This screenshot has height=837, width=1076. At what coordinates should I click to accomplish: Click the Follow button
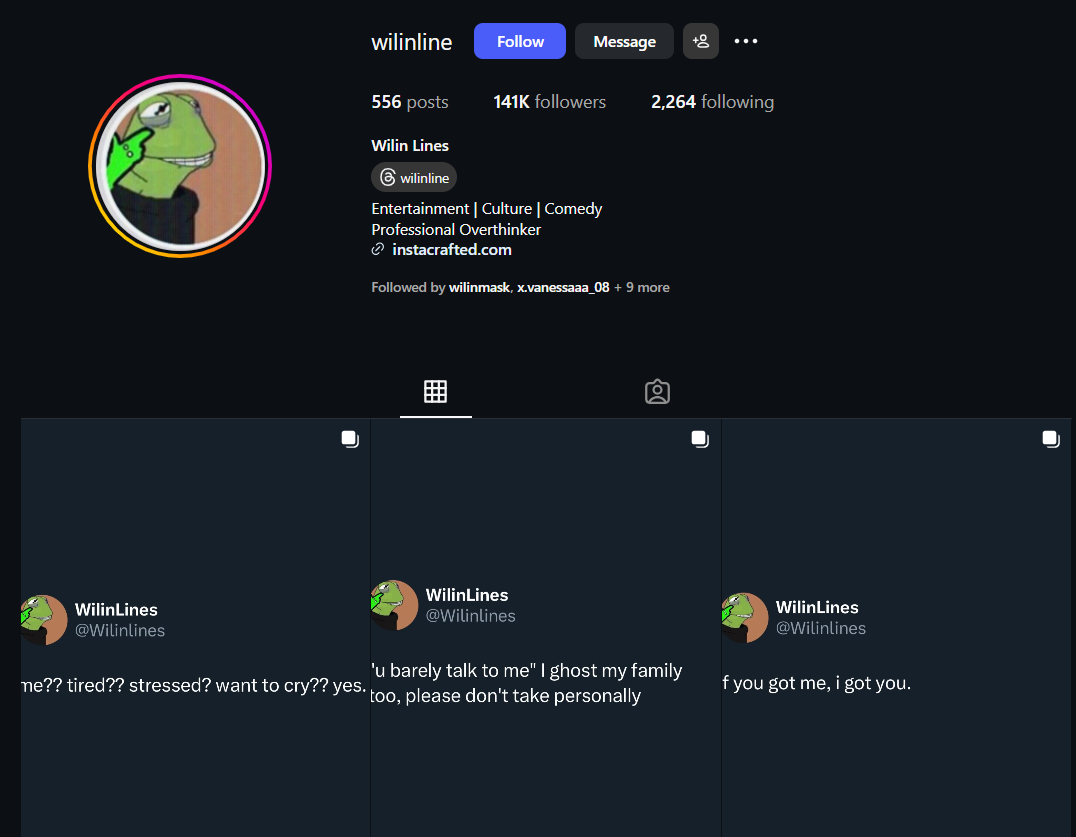click(519, 41)
